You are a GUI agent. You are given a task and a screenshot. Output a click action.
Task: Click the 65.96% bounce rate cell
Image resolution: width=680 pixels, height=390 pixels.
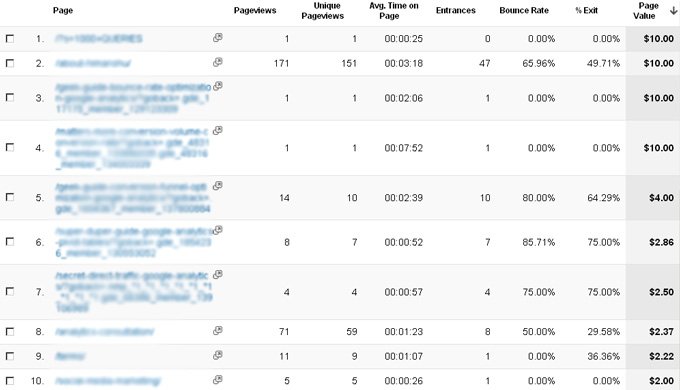[539, 63]
